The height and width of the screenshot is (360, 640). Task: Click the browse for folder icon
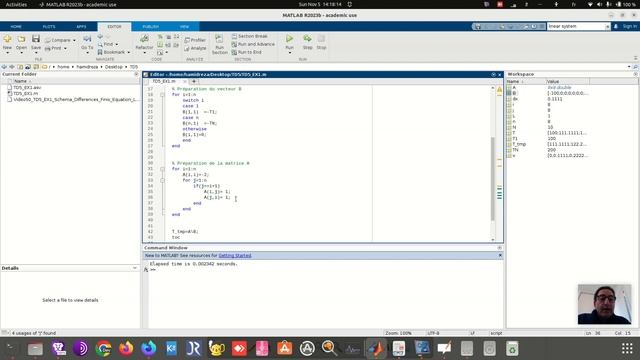coord(36,67)
